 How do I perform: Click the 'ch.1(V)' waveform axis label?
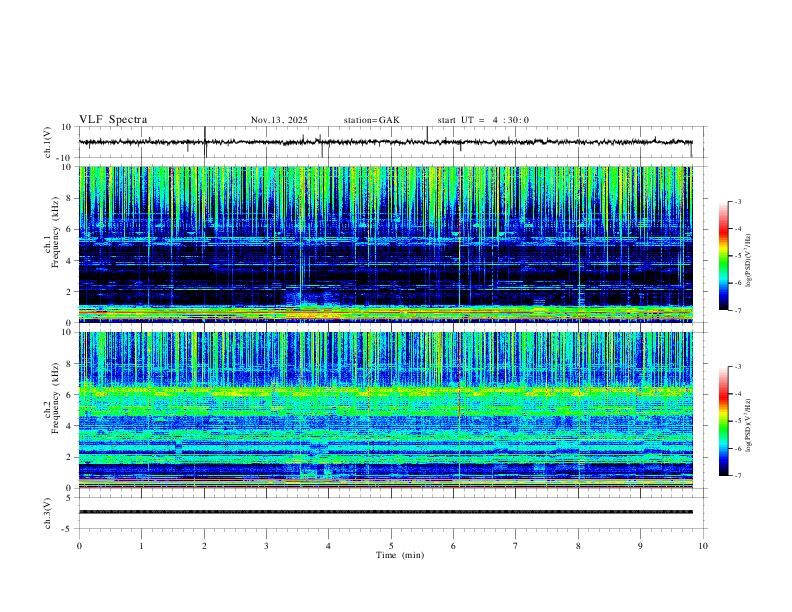(48, 142)
